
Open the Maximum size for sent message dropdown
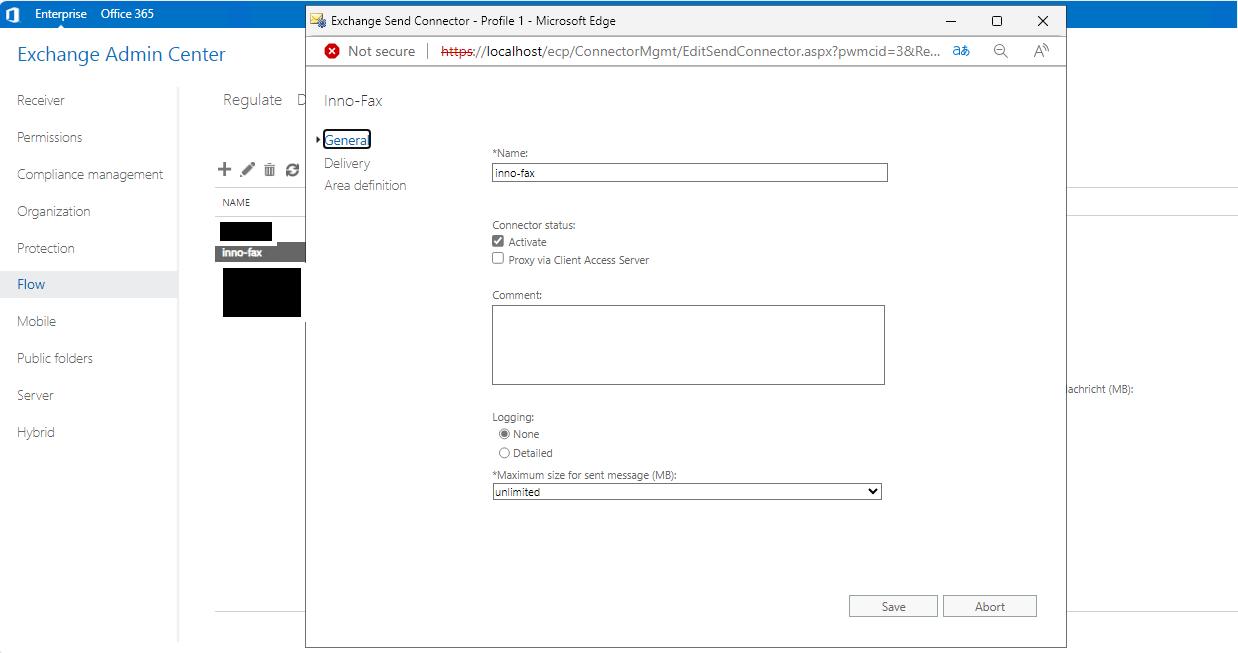point(687,492)
